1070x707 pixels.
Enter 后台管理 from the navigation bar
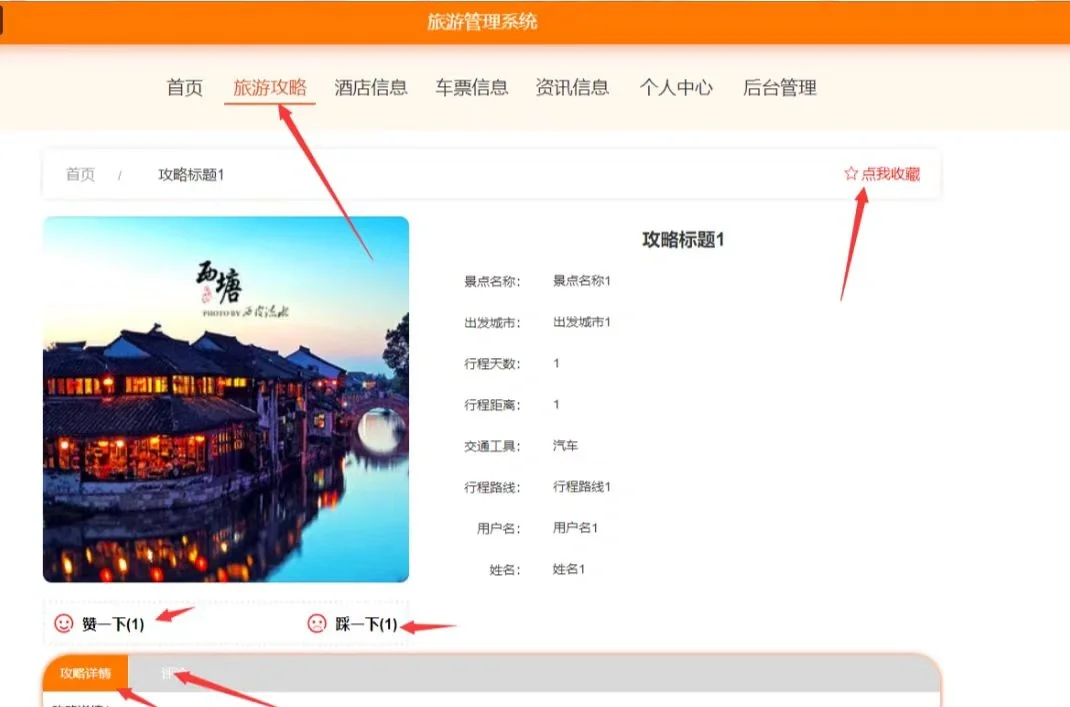point(780,88)
